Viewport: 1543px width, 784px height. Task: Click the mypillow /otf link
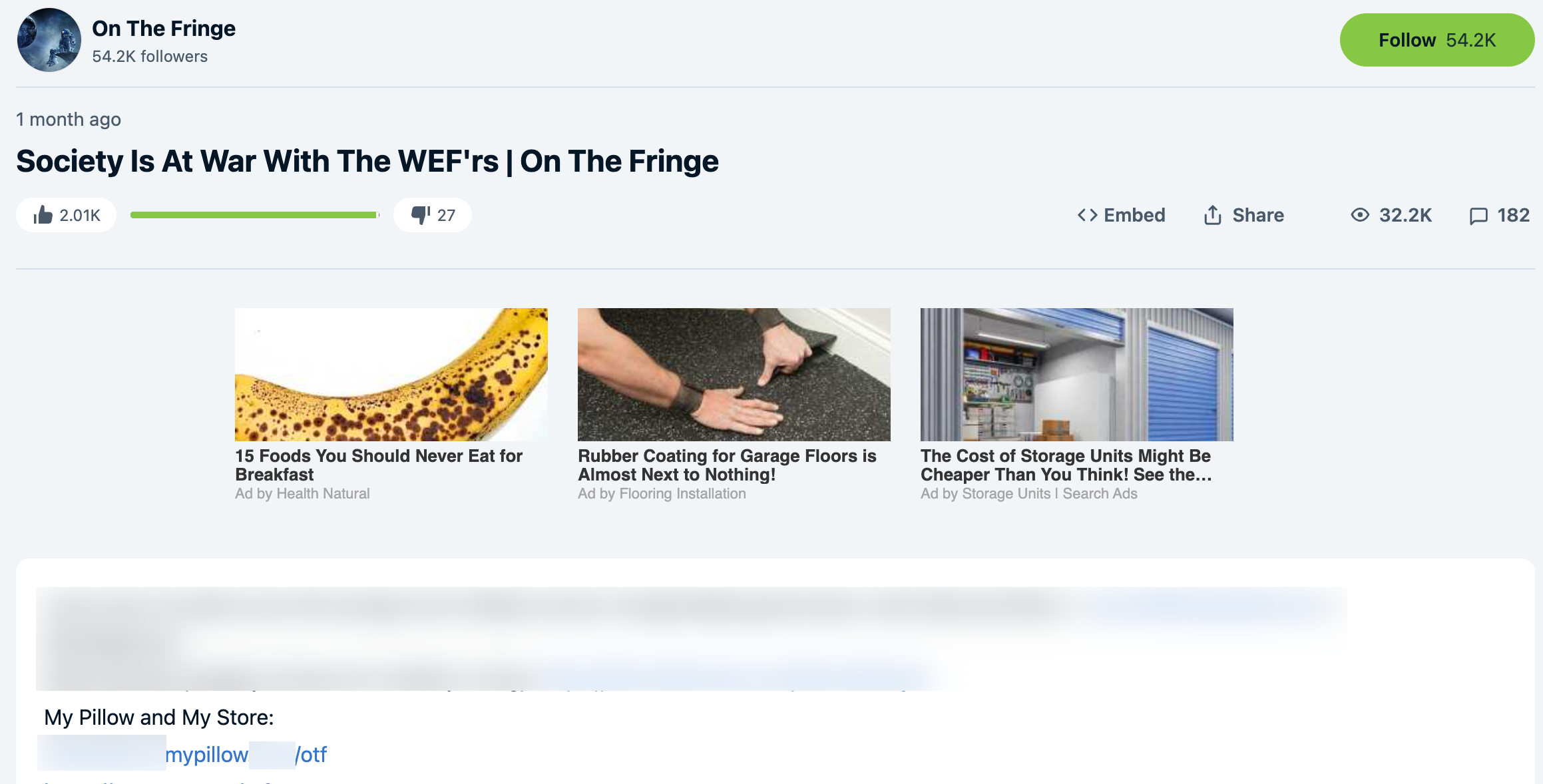(x=246, y=754)
